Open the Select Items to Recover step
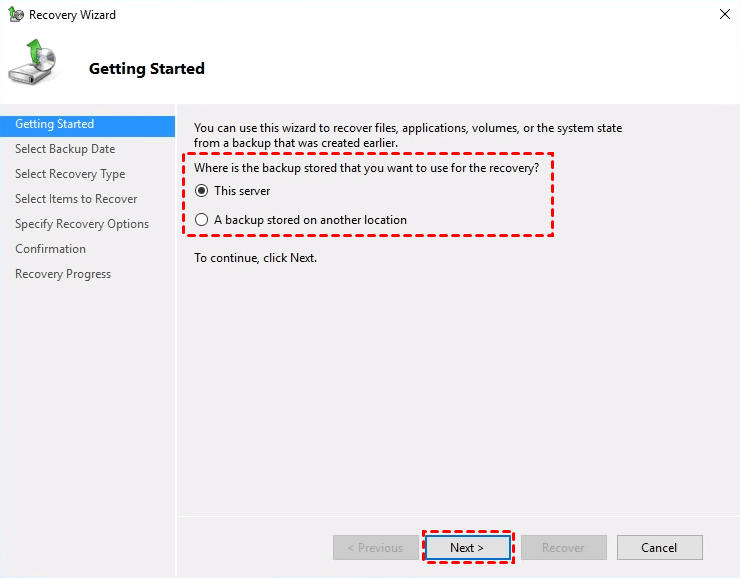Screen dimensions: 740x578 [x=76, y=199]
